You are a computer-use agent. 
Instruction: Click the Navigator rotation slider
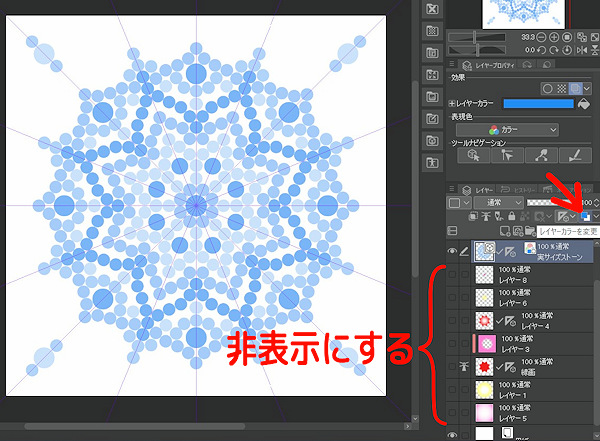pos(477,50)
